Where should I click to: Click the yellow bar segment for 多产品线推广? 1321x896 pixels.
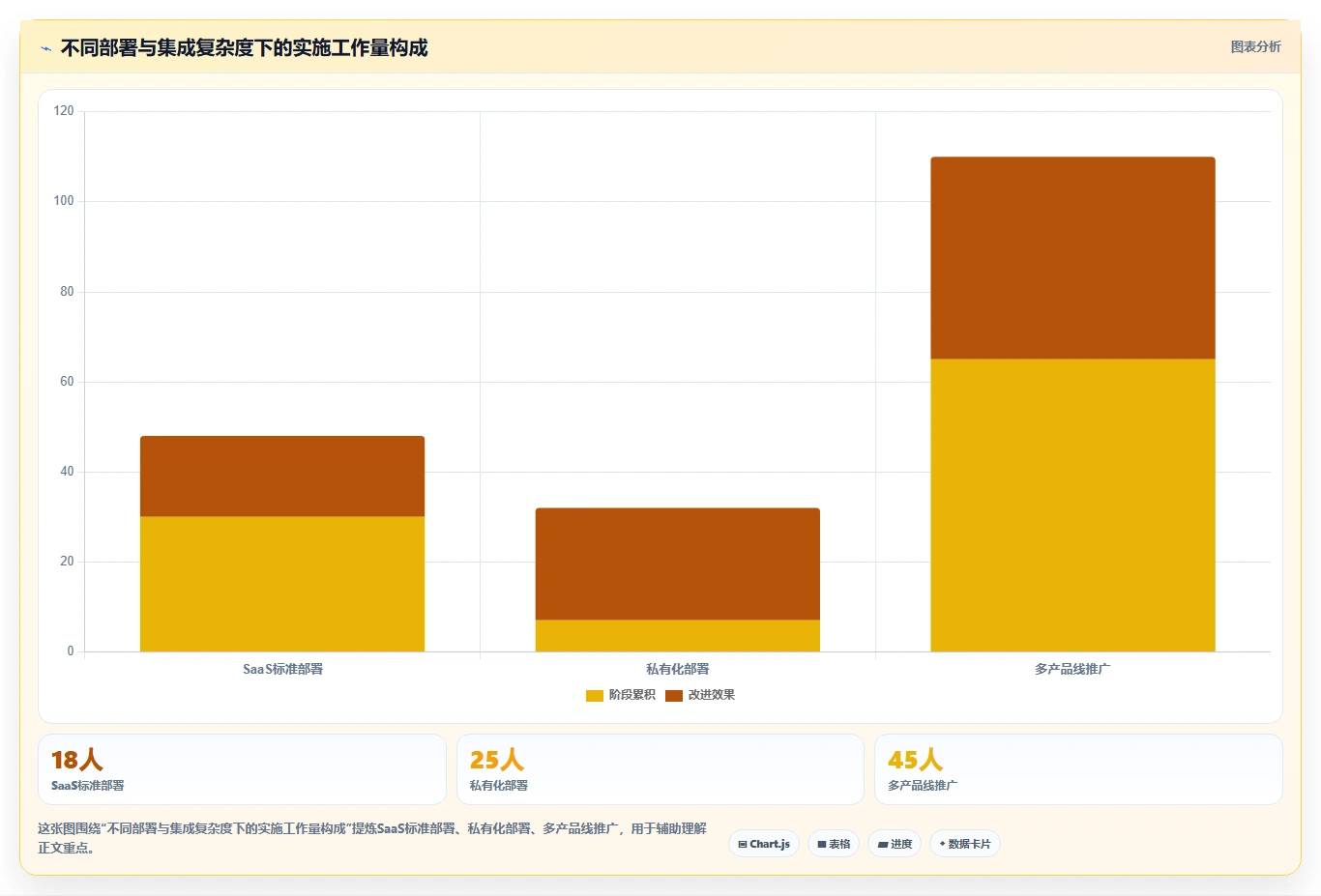(1073, 506)
